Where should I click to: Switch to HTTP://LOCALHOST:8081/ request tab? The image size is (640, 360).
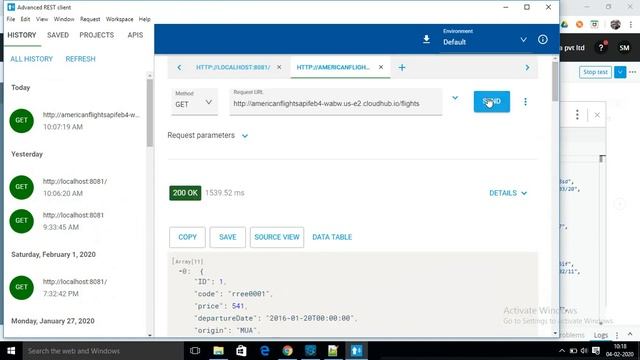pos(233,67)
